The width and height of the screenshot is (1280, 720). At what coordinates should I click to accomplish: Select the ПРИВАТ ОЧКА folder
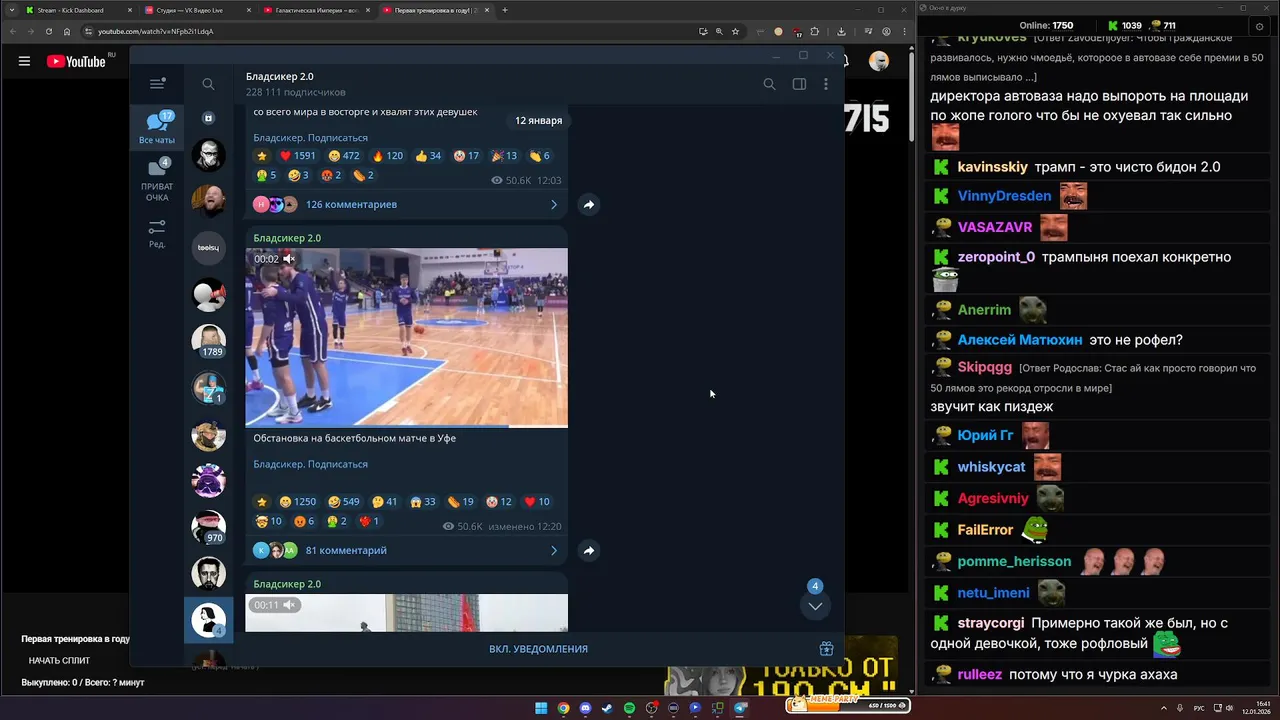point(157,180)
